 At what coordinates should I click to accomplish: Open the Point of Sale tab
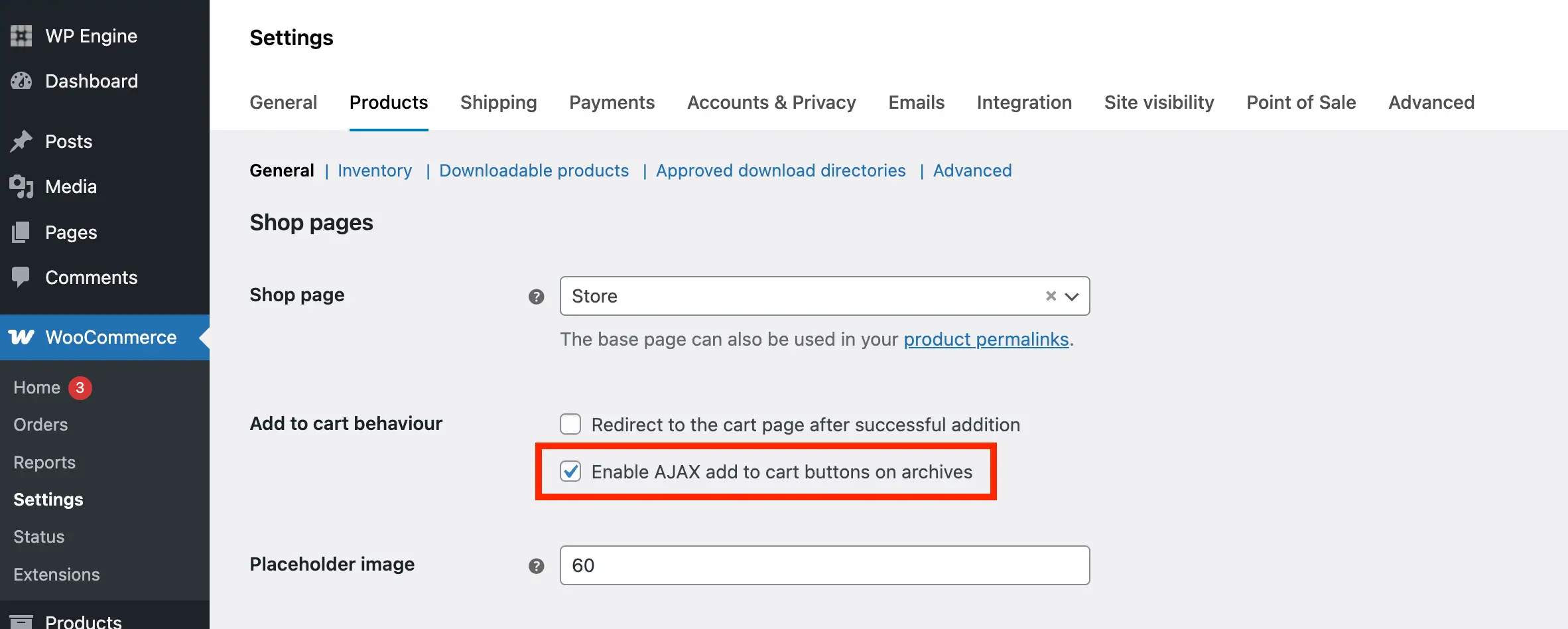(1301, 102)
